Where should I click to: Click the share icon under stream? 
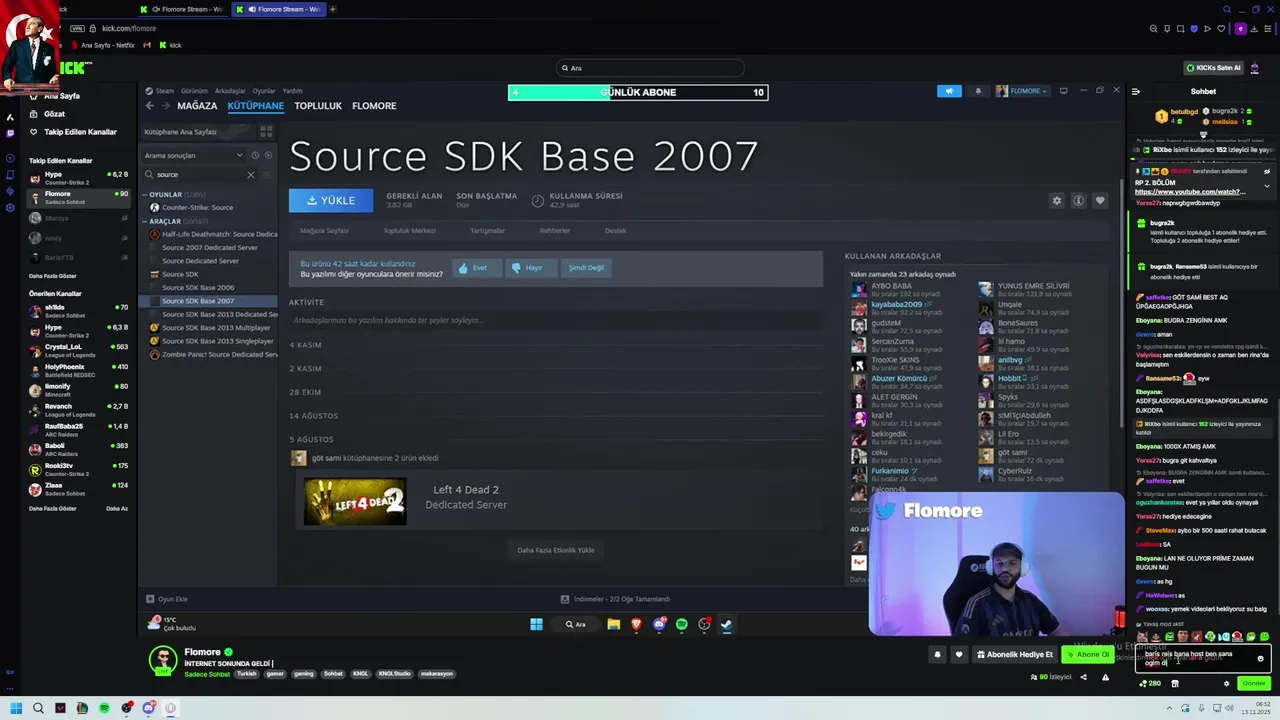1083,677
